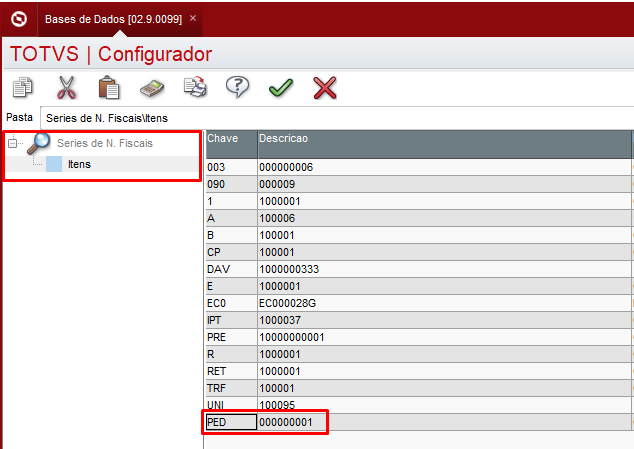Select the row with key 090

(418, 184)
